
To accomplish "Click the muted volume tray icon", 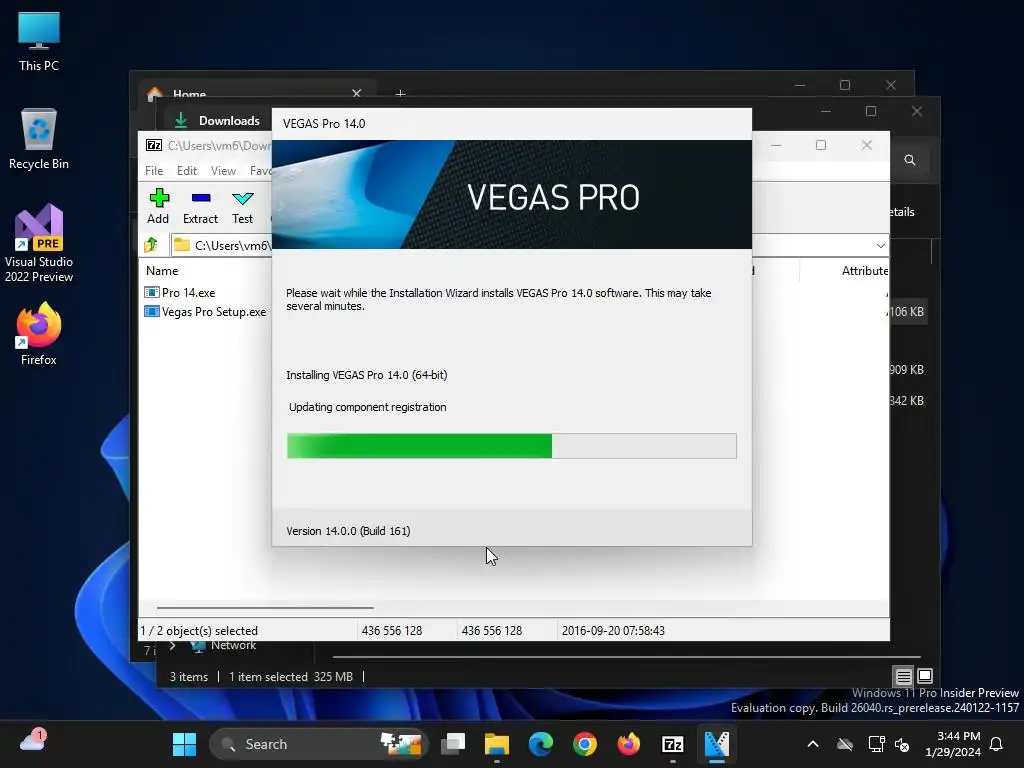I will (x=902, y=744).
